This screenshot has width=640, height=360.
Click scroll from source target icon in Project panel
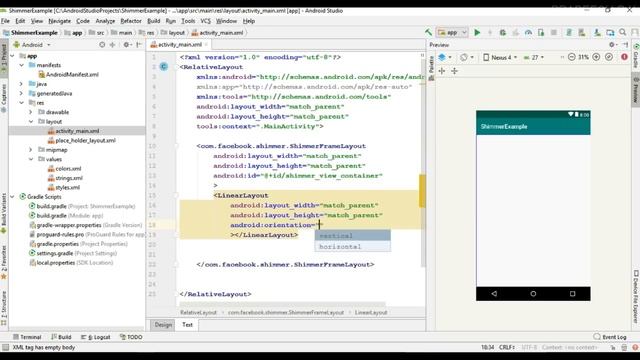102,45
